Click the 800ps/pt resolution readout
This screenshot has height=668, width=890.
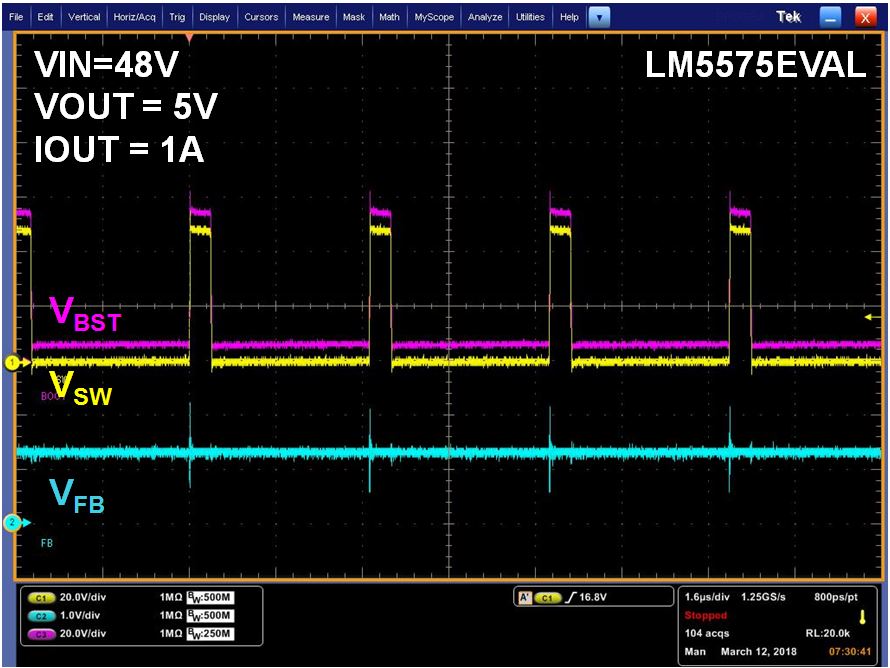point(836,597)
